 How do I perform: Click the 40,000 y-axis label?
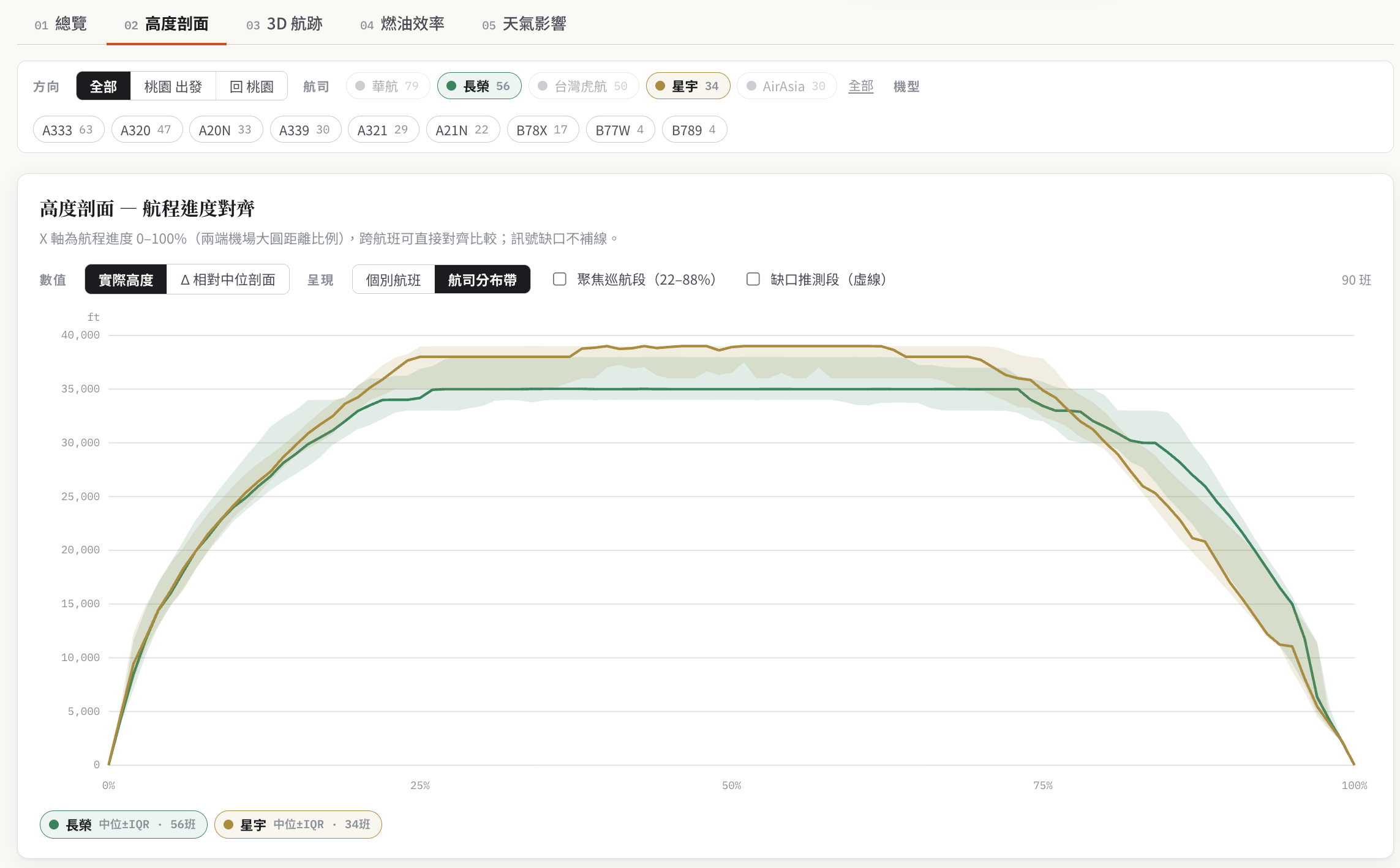(80, 335)
